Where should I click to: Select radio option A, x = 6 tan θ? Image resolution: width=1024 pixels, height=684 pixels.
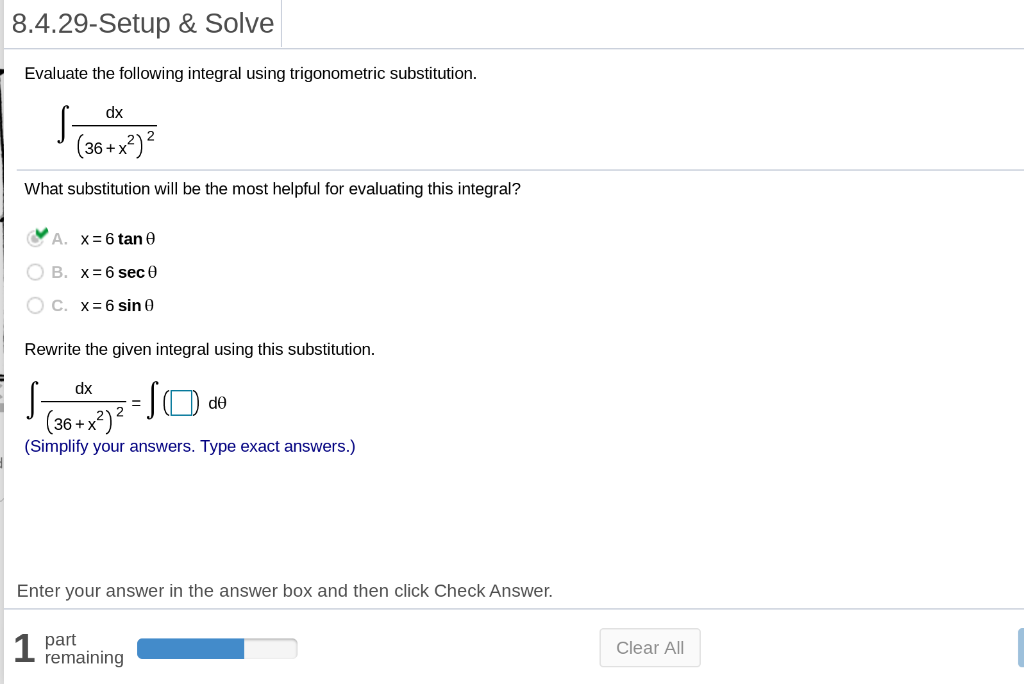point(35,239)
